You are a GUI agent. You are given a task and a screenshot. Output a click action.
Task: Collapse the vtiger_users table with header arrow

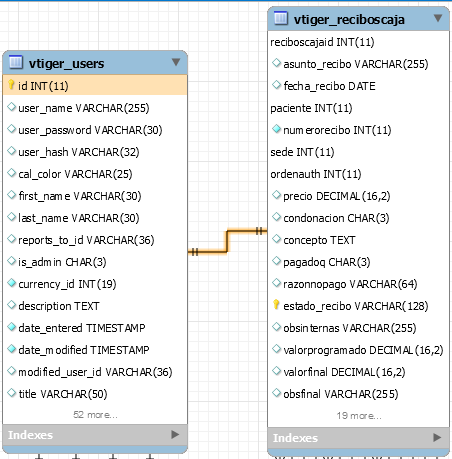tap(176, 62)
